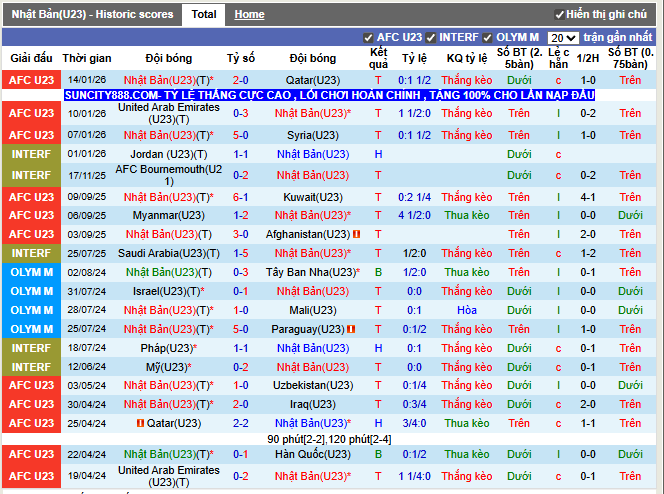Uncheck the OLYM M filter checkbox
Screen dimensions: 664x494
click(x=487, y=38)
